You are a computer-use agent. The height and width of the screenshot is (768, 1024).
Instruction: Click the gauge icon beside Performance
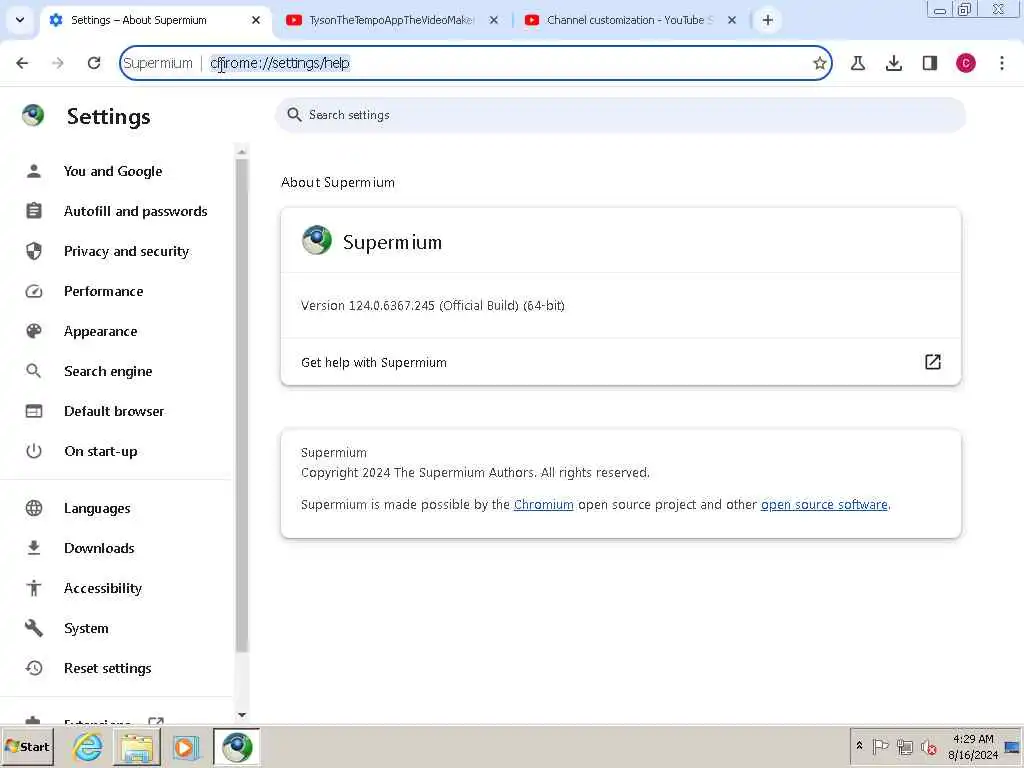click(34, 291)
